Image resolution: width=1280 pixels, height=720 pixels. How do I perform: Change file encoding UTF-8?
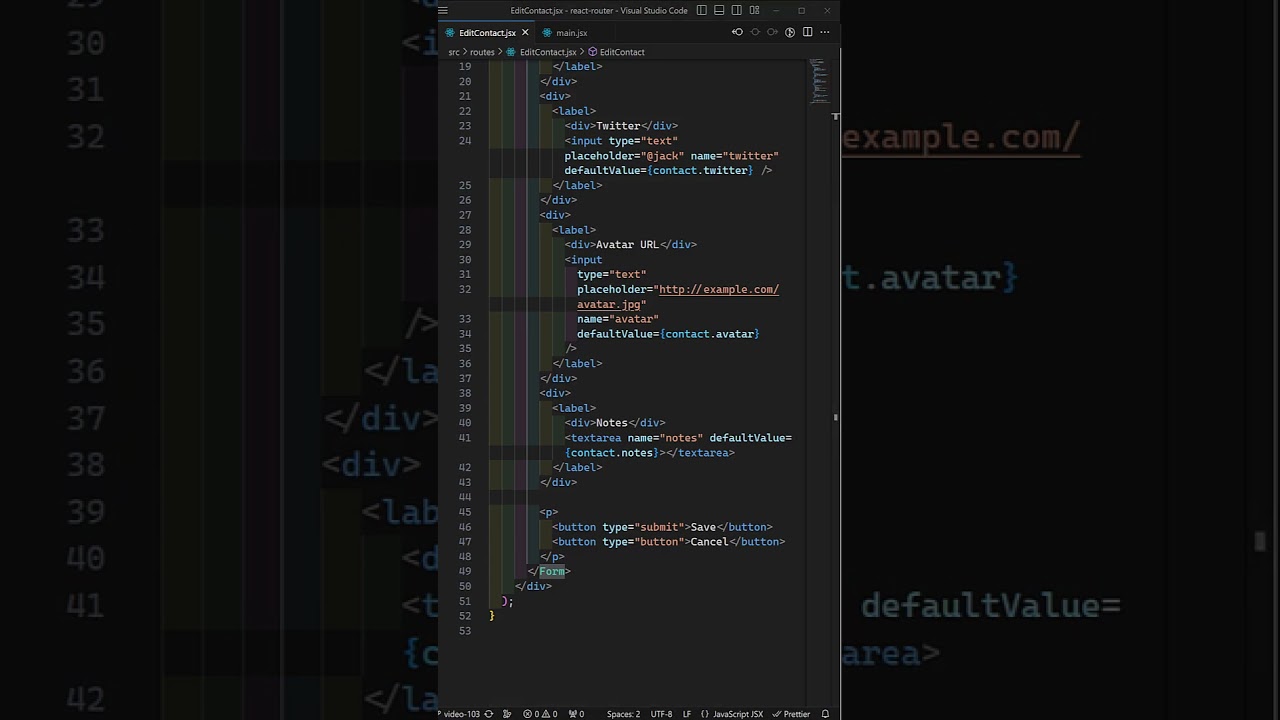(661, 714)
